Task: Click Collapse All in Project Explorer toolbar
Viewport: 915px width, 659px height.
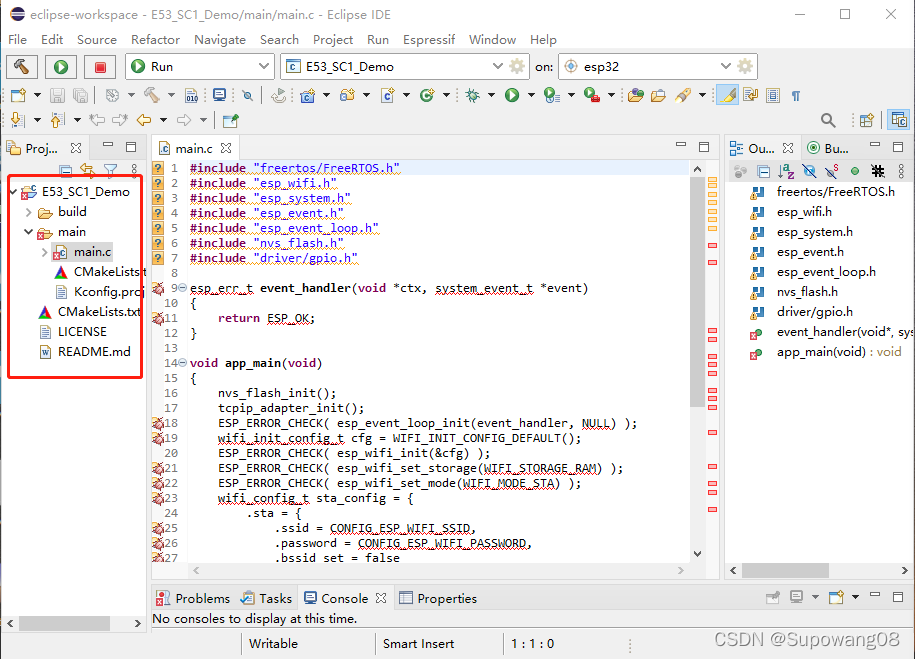Action: [66, 170]
